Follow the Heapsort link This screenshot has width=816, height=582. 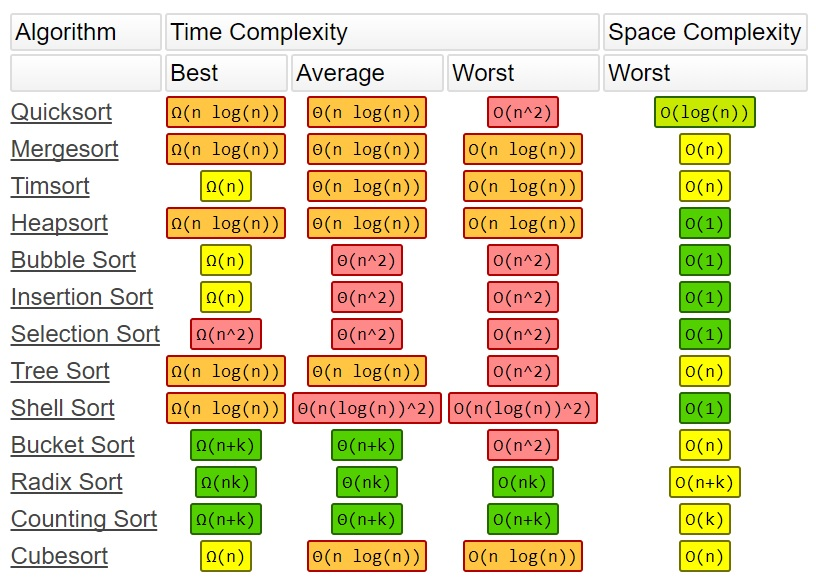(59, 223)
